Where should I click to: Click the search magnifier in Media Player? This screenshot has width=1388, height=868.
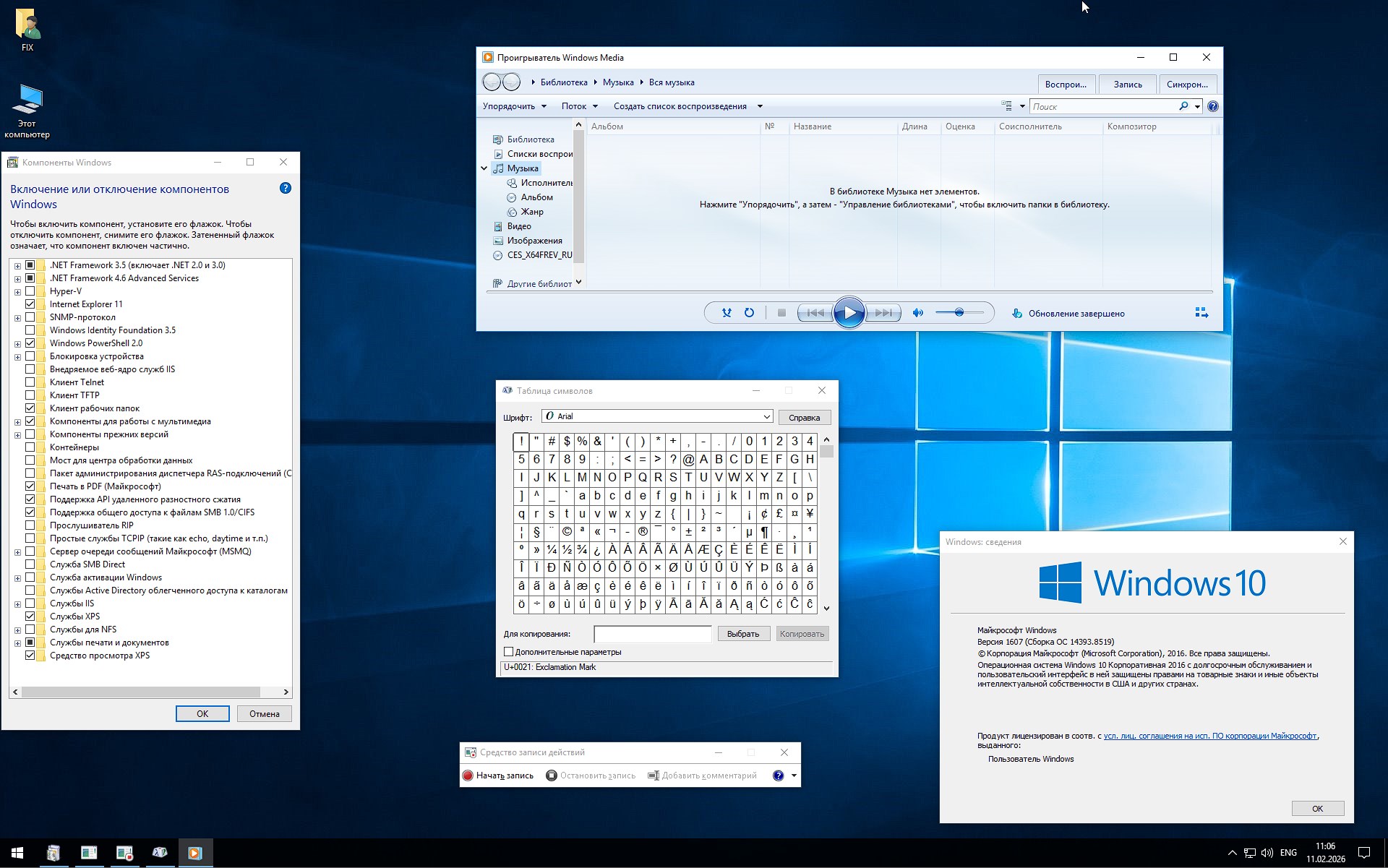1183,106
